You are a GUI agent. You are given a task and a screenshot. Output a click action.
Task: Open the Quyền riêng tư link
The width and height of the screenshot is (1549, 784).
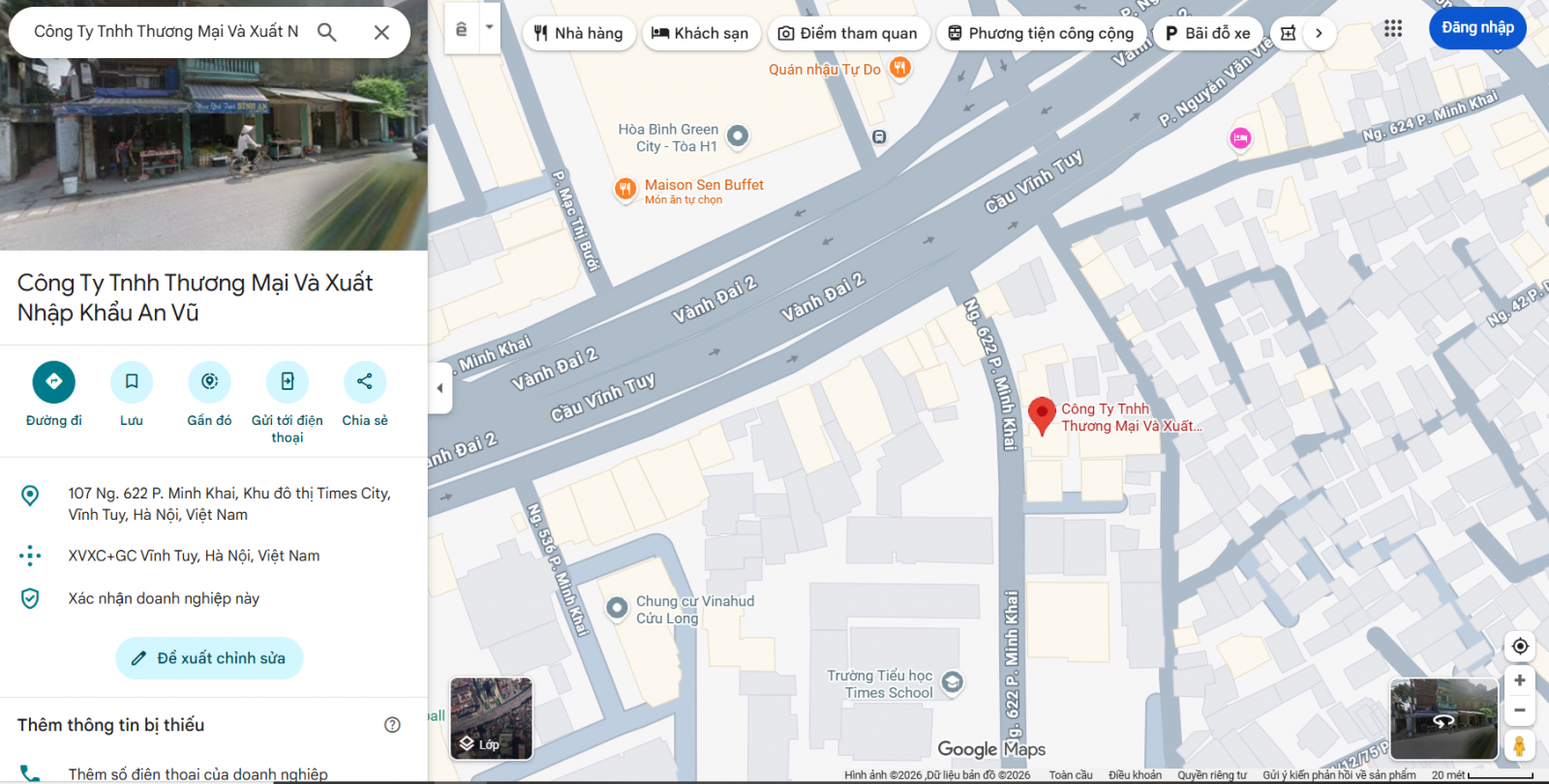tap(1212, 775)
